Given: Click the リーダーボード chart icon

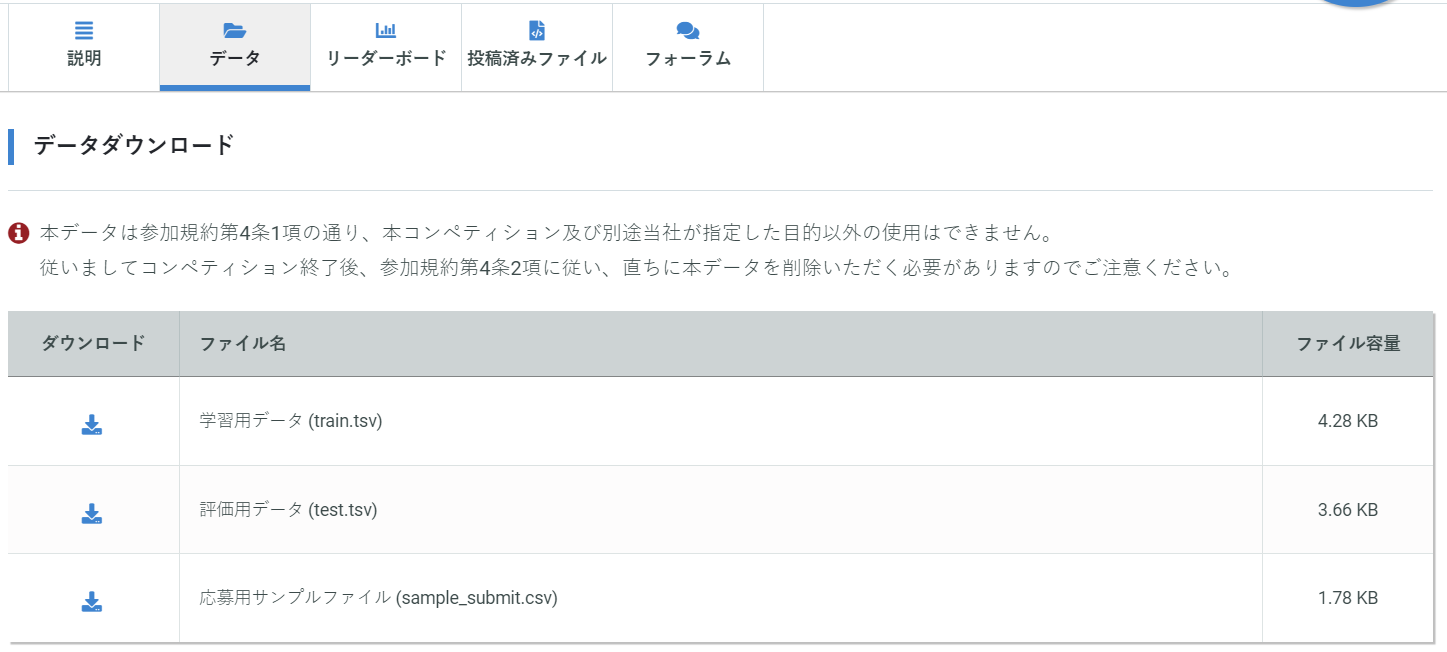Looking at the screenshot, I should [x=386, y=29].
